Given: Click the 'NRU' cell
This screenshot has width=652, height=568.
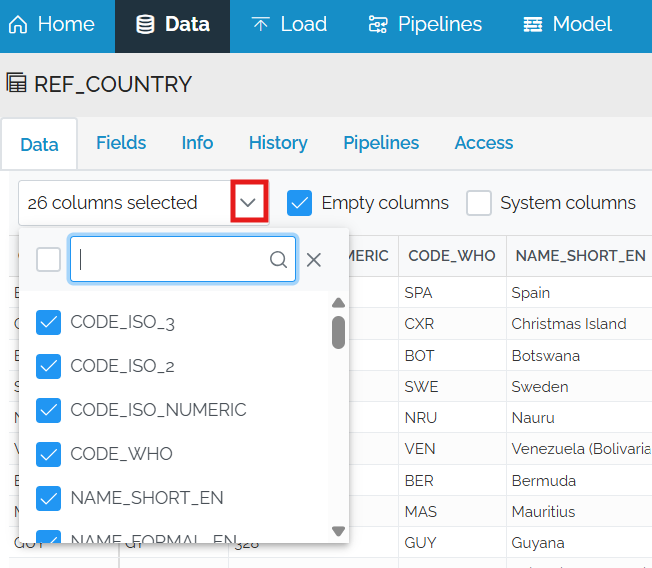Looking at the screenshot, I should coord(452,417).
